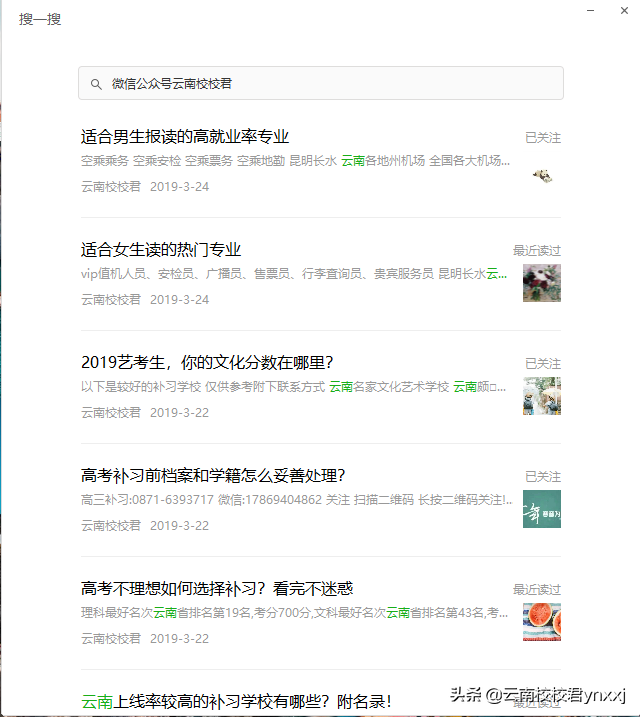Screen dimensions: 640x717
Task: Click 云南校校君 source under 高考不理想 article
Action: click(111, 638)
